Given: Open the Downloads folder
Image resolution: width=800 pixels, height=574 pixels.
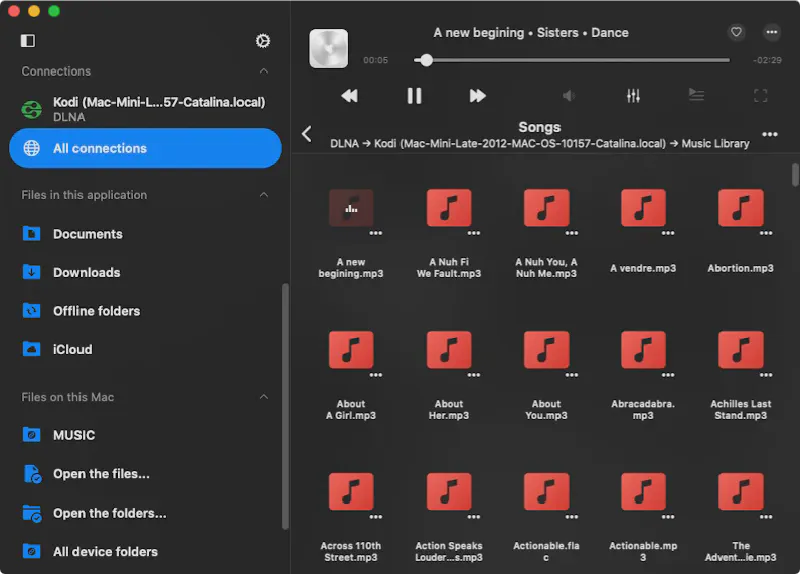Looking at the screenshot, I should [86, 272].
